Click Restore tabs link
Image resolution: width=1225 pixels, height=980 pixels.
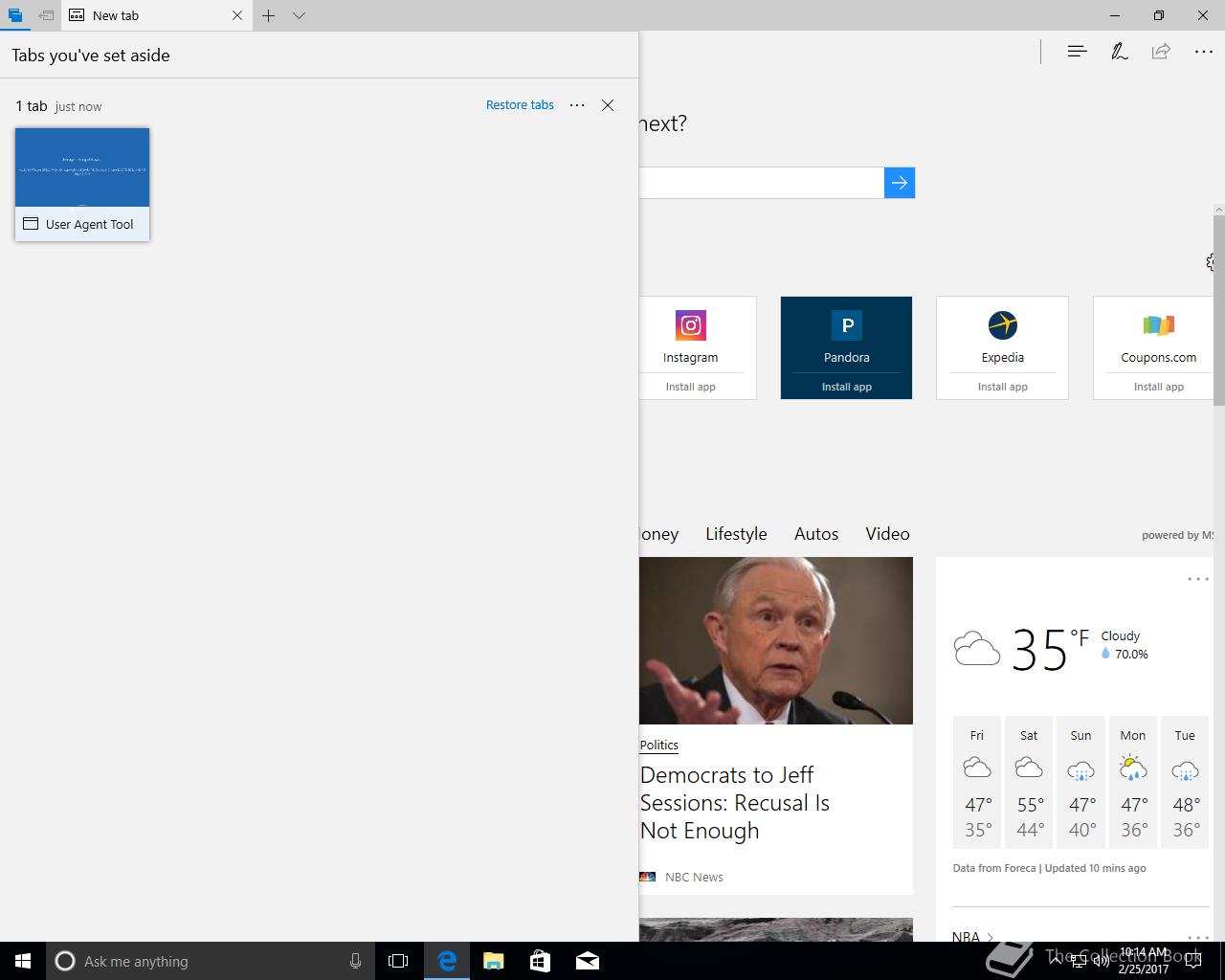point(520,105)
